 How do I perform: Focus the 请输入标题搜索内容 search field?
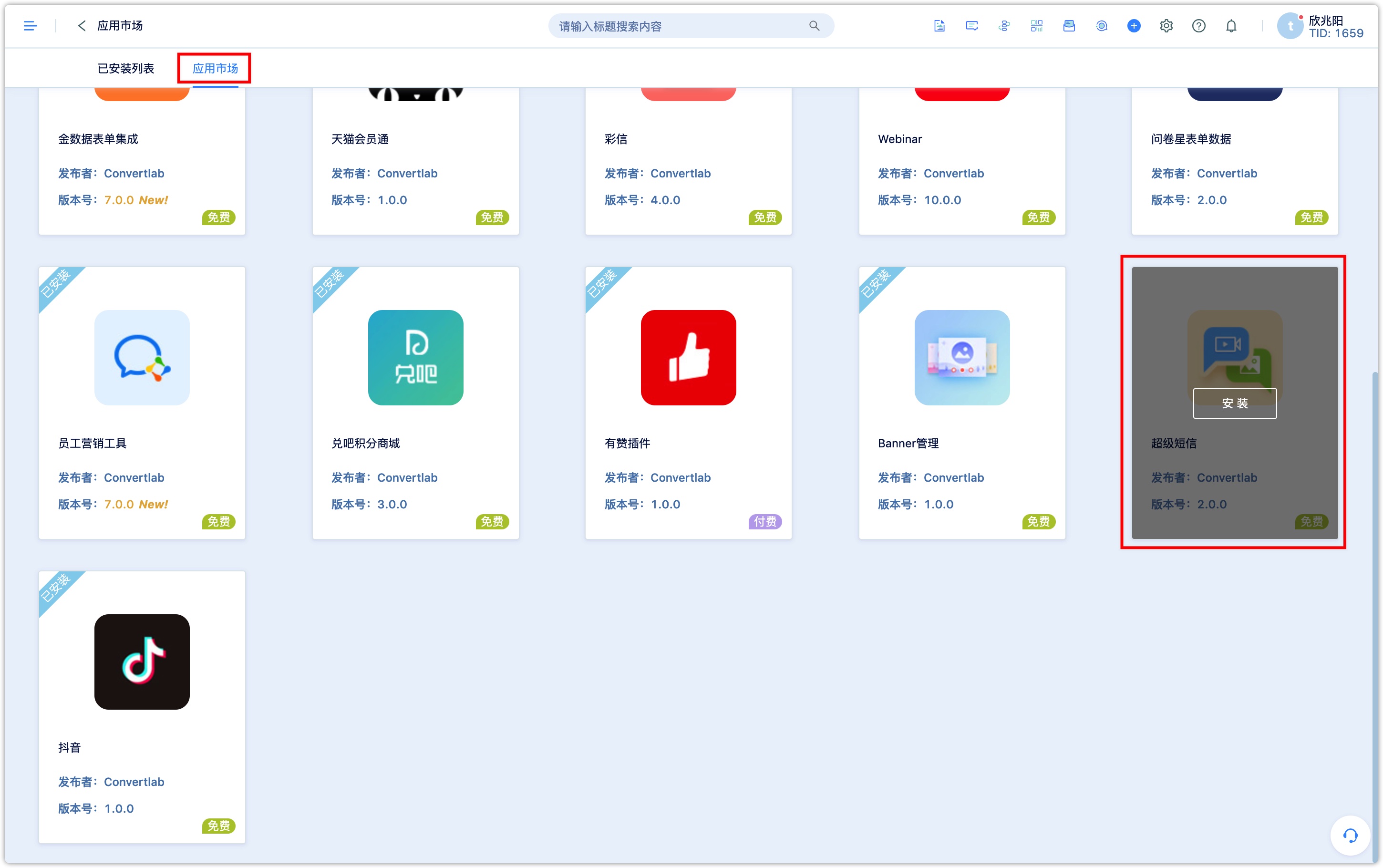[x=691, y=26]
